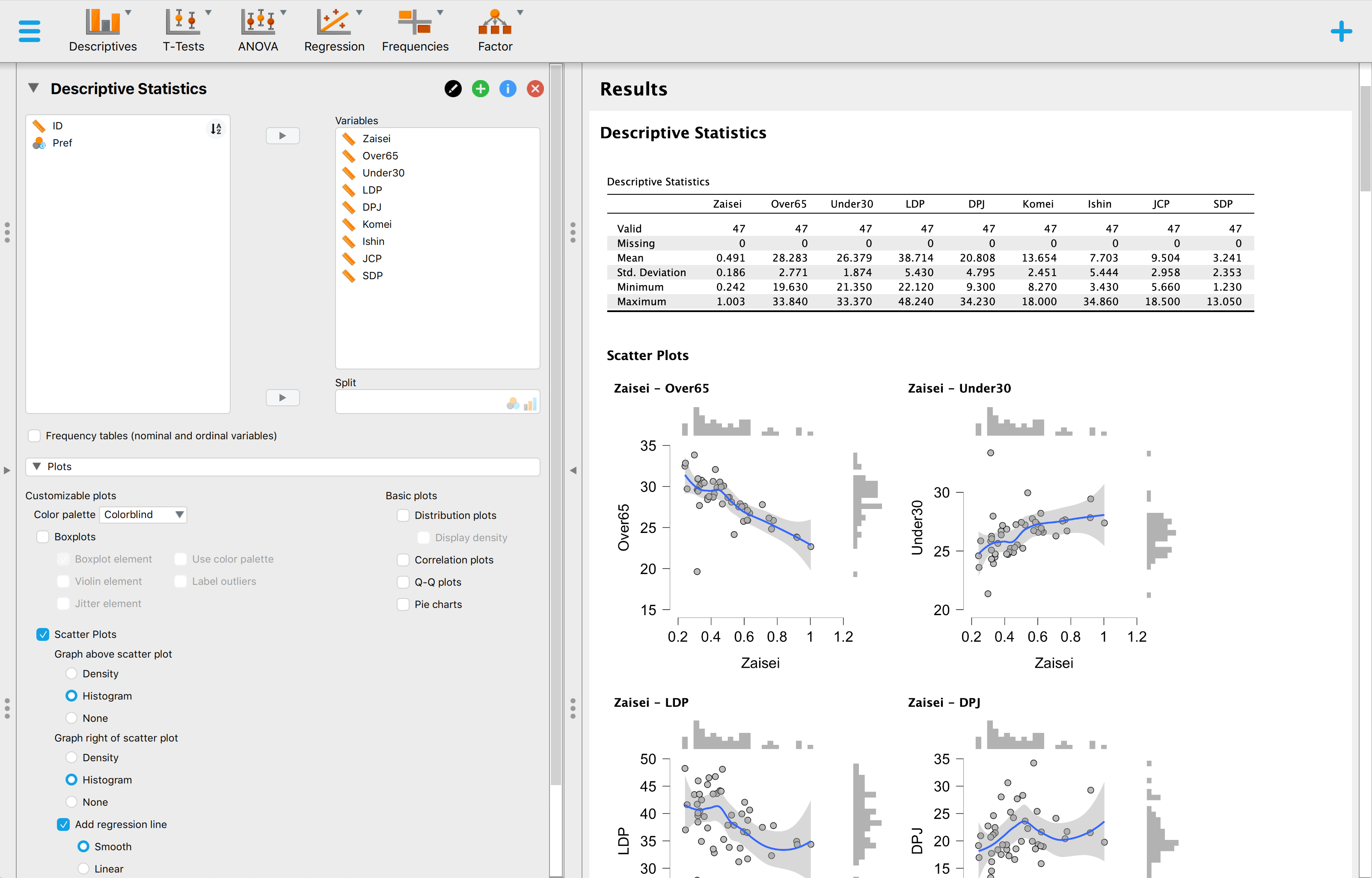Select Density for graph above scatter plot

(x=71, y=673)
